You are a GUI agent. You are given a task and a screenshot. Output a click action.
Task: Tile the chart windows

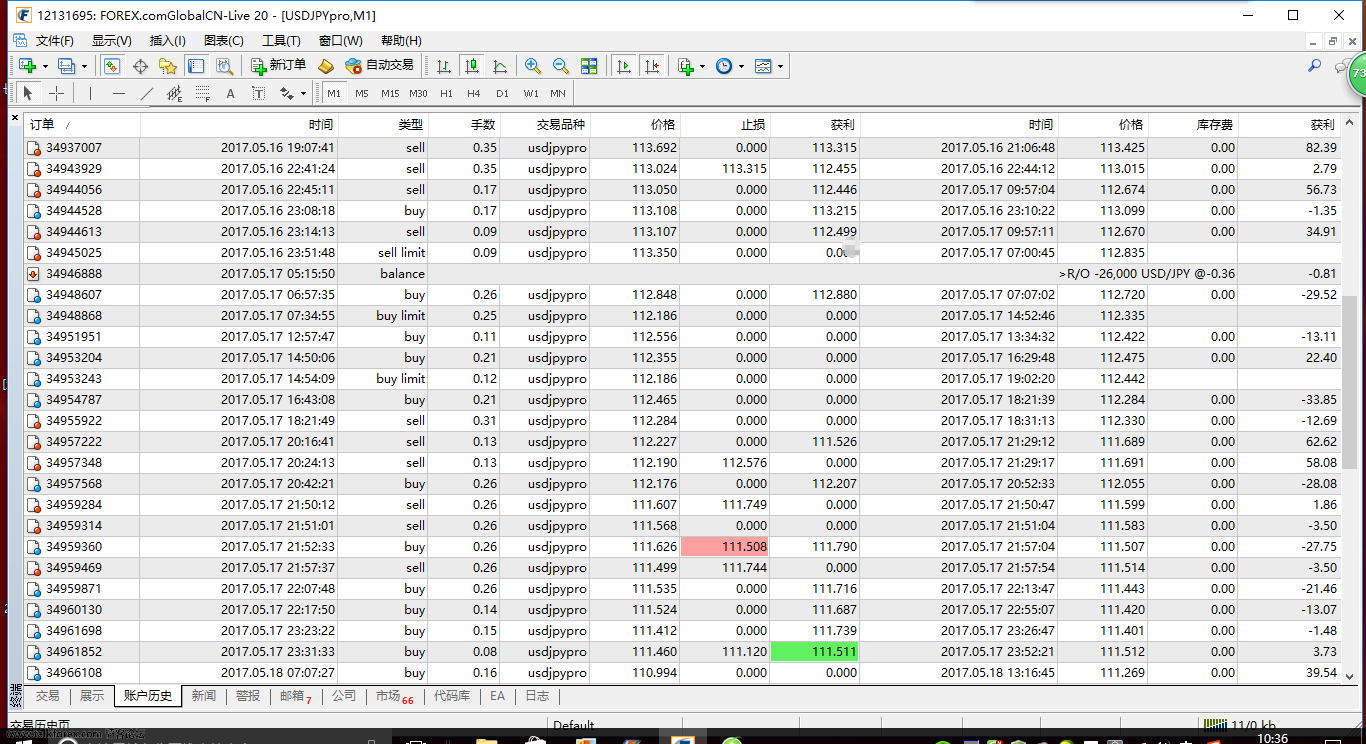tap(589, 66)
